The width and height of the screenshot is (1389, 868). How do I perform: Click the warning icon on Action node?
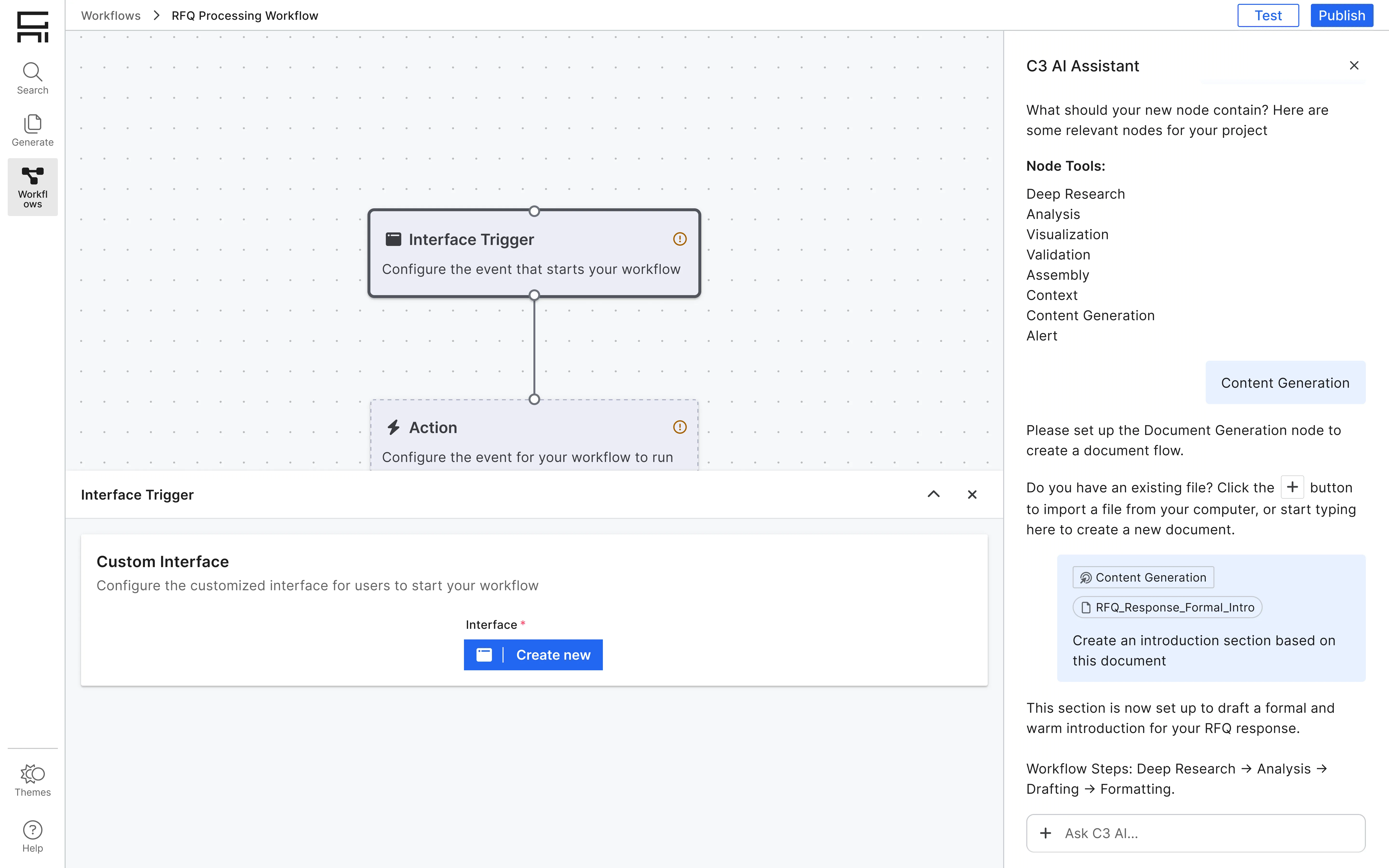680,427
